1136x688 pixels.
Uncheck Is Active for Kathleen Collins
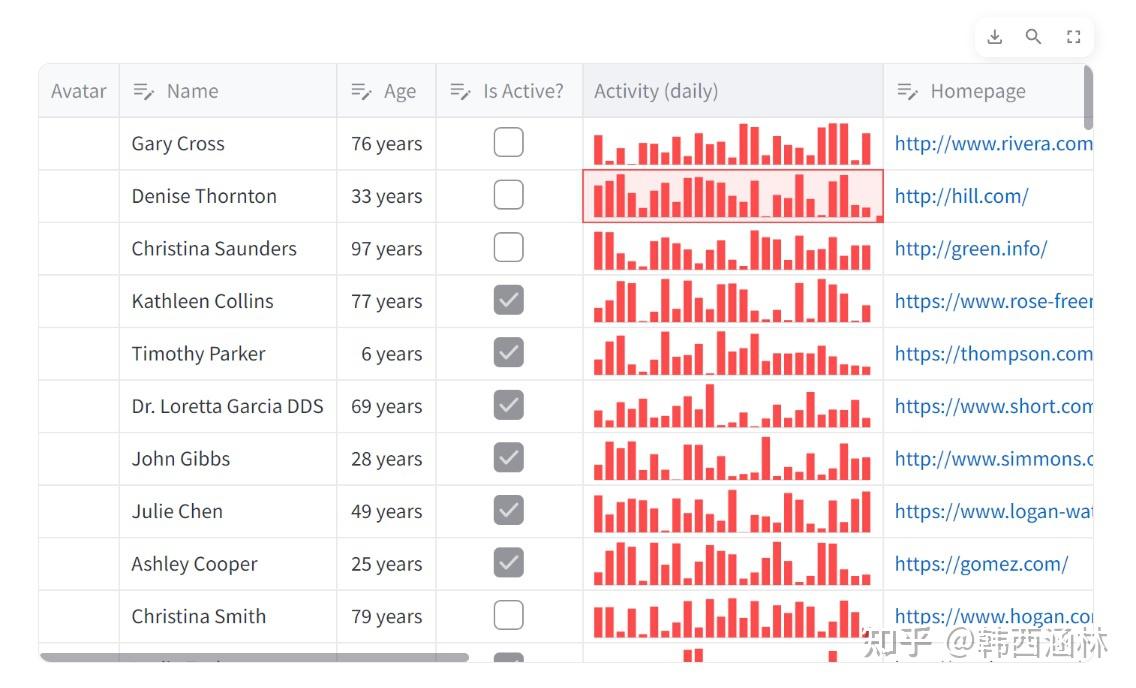[509, 301]
